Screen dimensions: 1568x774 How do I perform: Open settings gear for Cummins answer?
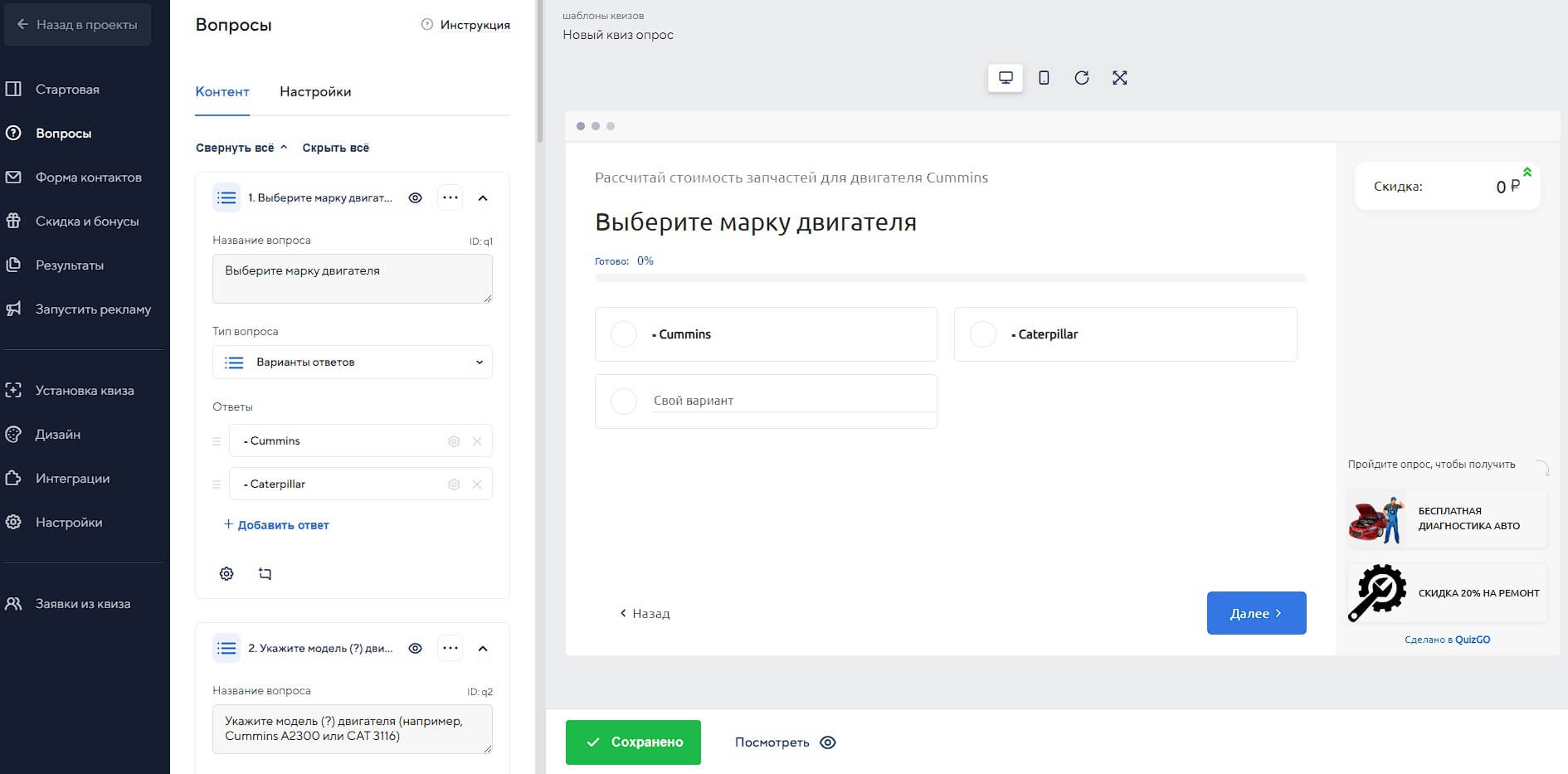click(x=454, y=441)
